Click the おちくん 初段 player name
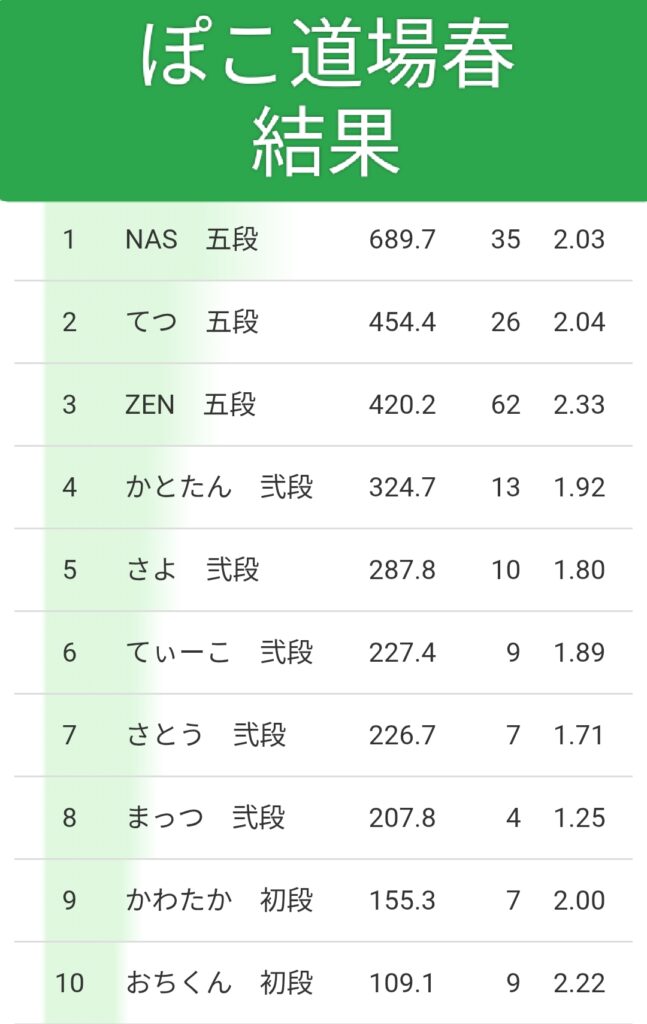 coord(219,983)
